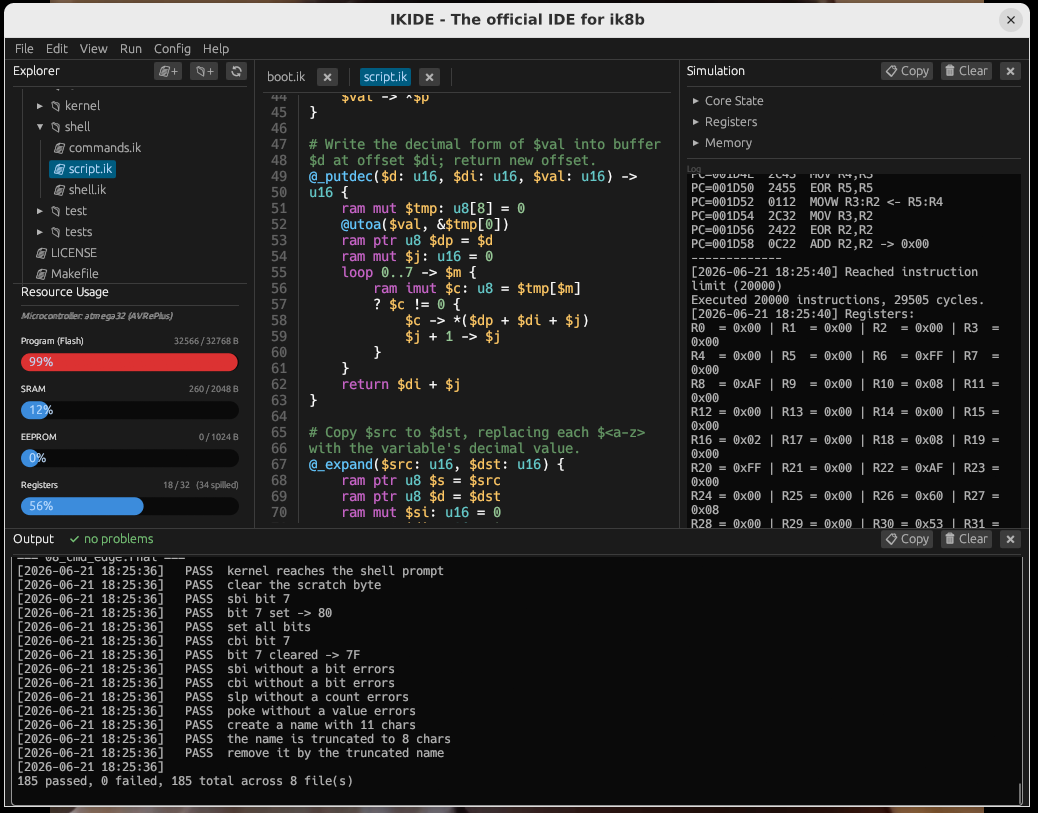Click the kernel folder name
Screen dimensions: 1038x813
pos(82,106)
